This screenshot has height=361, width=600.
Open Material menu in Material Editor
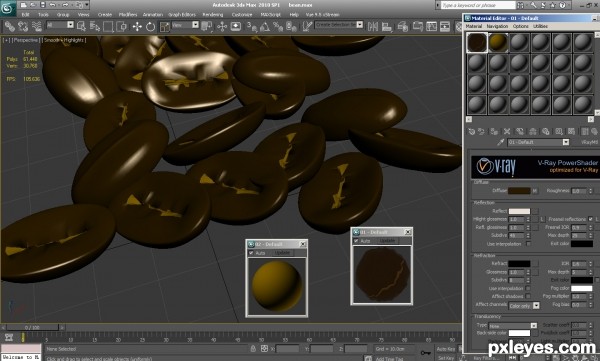coord(474,26)
